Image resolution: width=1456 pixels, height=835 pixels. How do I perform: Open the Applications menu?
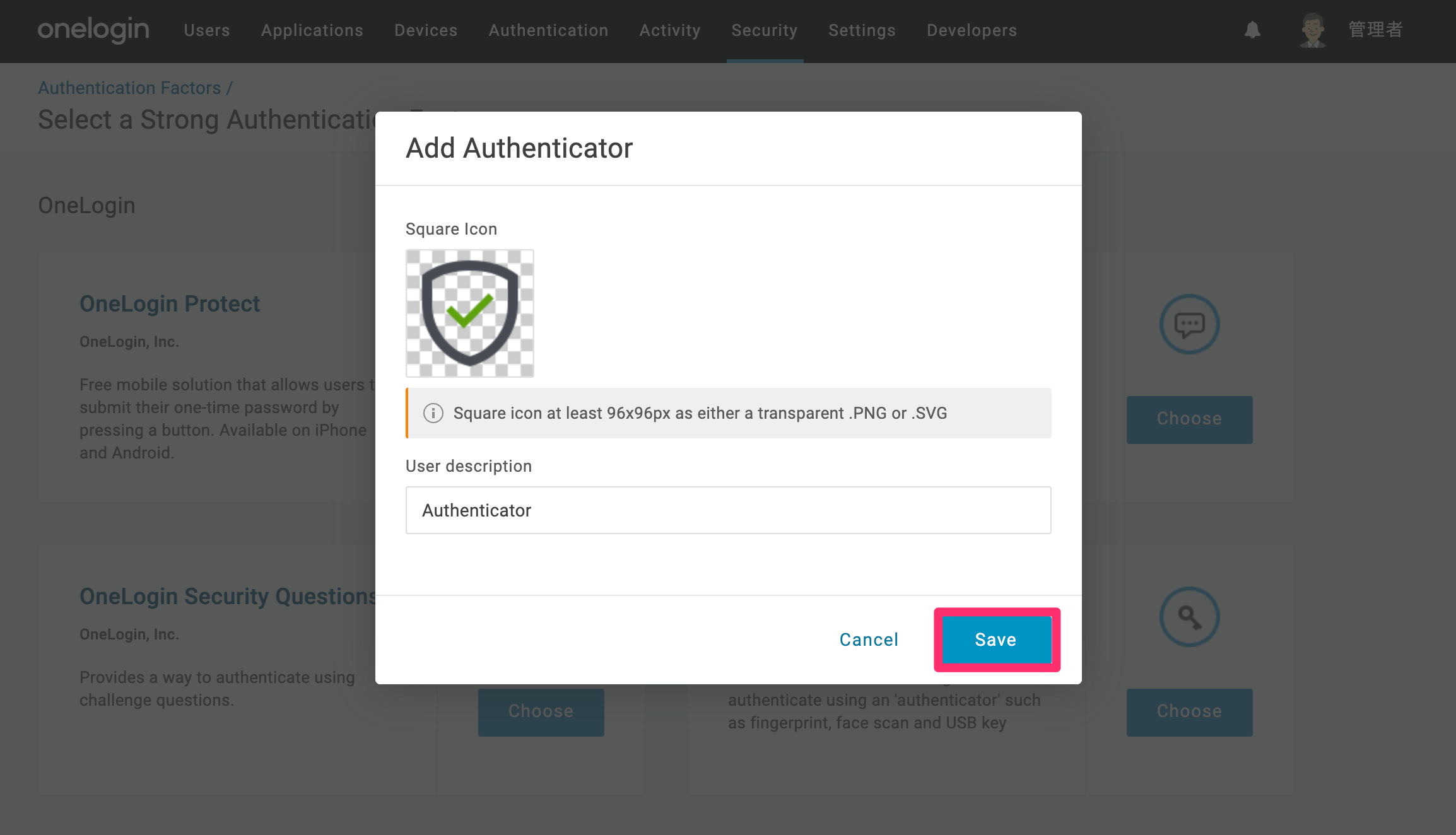[312, 30]
